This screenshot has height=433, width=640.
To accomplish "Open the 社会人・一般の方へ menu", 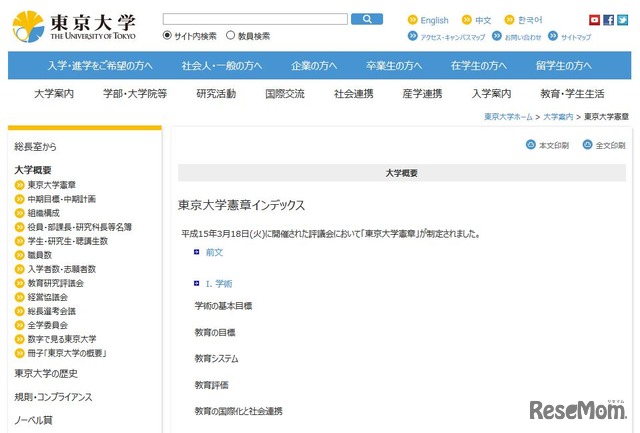I will [222, 65].
